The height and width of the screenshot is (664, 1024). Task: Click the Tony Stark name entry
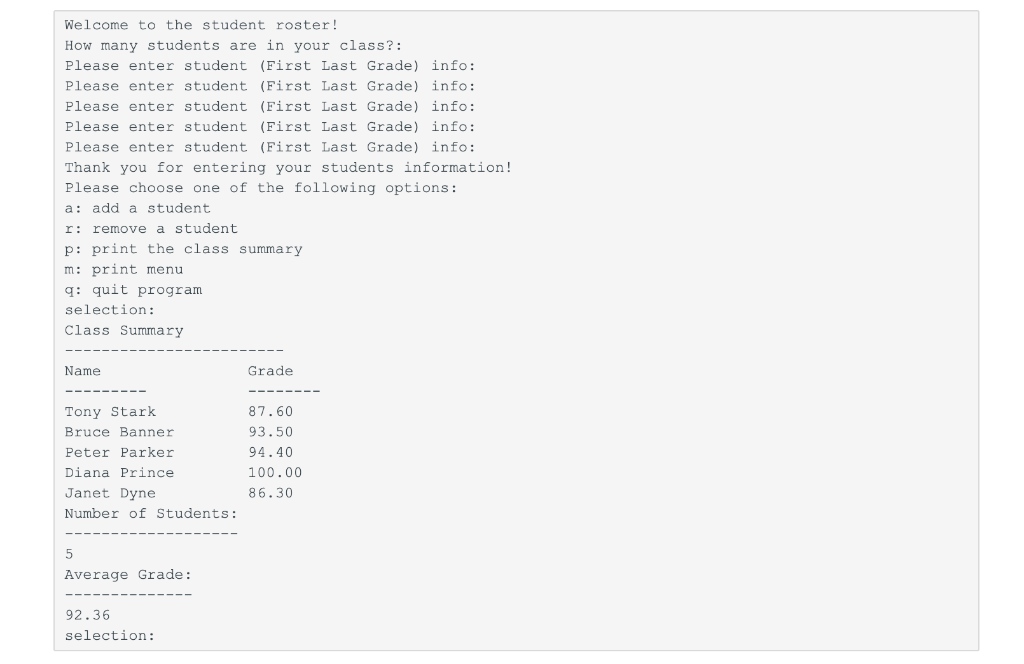pyautogui.click(x=110, y=412)
